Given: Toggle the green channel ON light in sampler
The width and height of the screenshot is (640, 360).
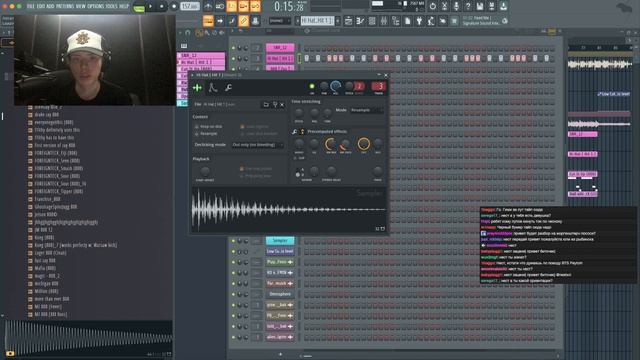Looking at the screenshot, I should (x=312, y=86).
